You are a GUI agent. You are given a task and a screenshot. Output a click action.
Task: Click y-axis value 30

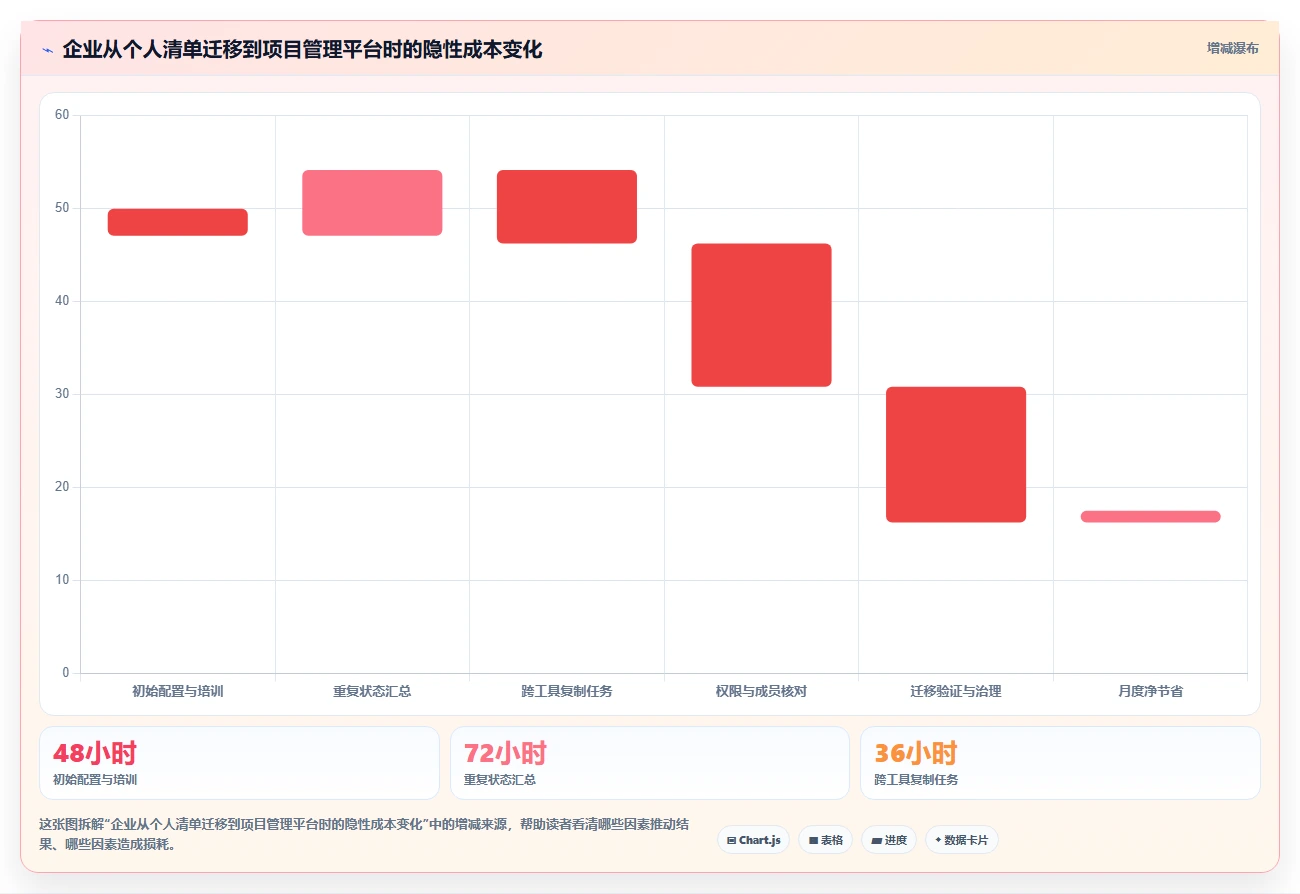tap(62, 394)
